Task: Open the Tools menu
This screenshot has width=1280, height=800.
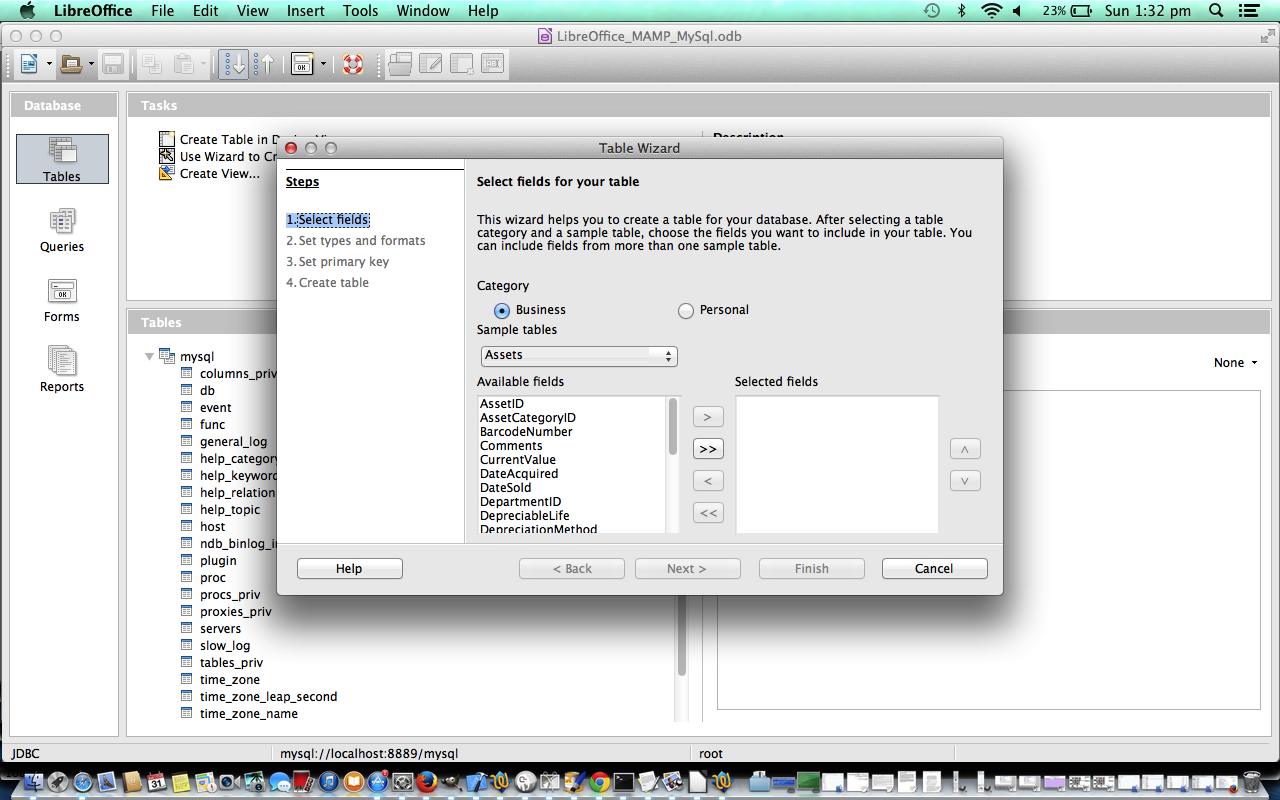Action: tap(360, 11)
